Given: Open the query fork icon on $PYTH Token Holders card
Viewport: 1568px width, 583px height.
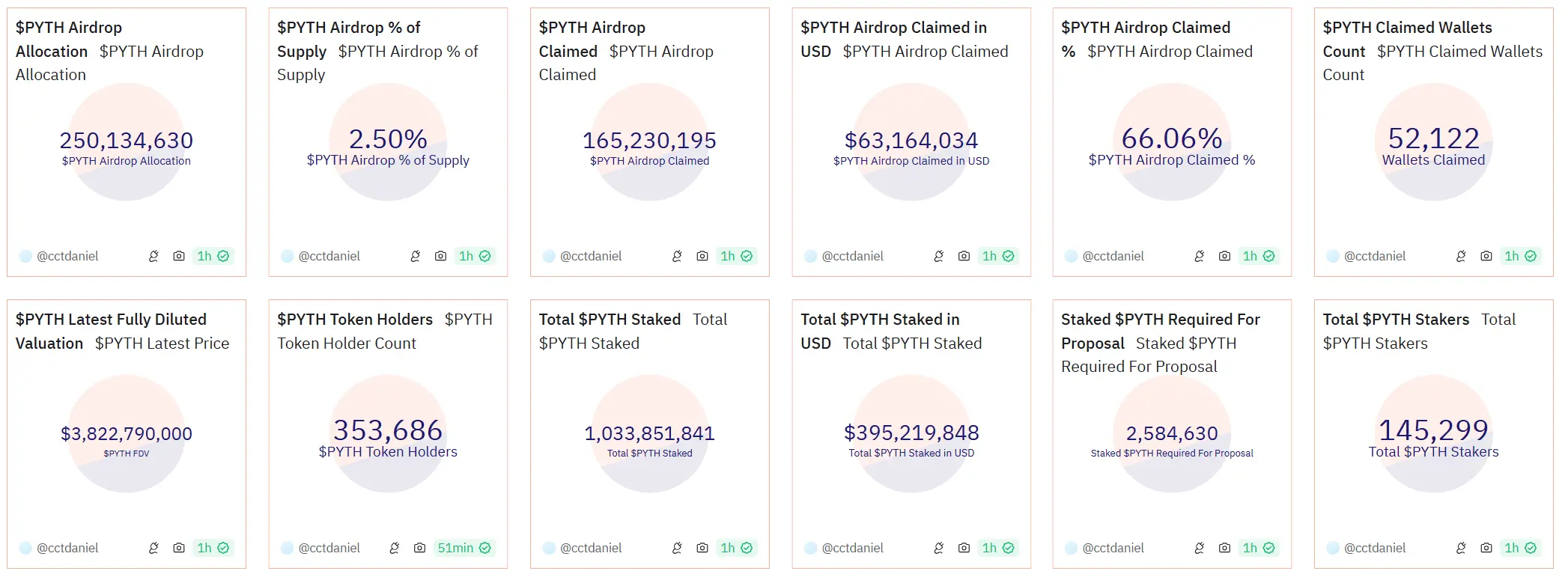Looking at the screenshot, I should point(395,548).
